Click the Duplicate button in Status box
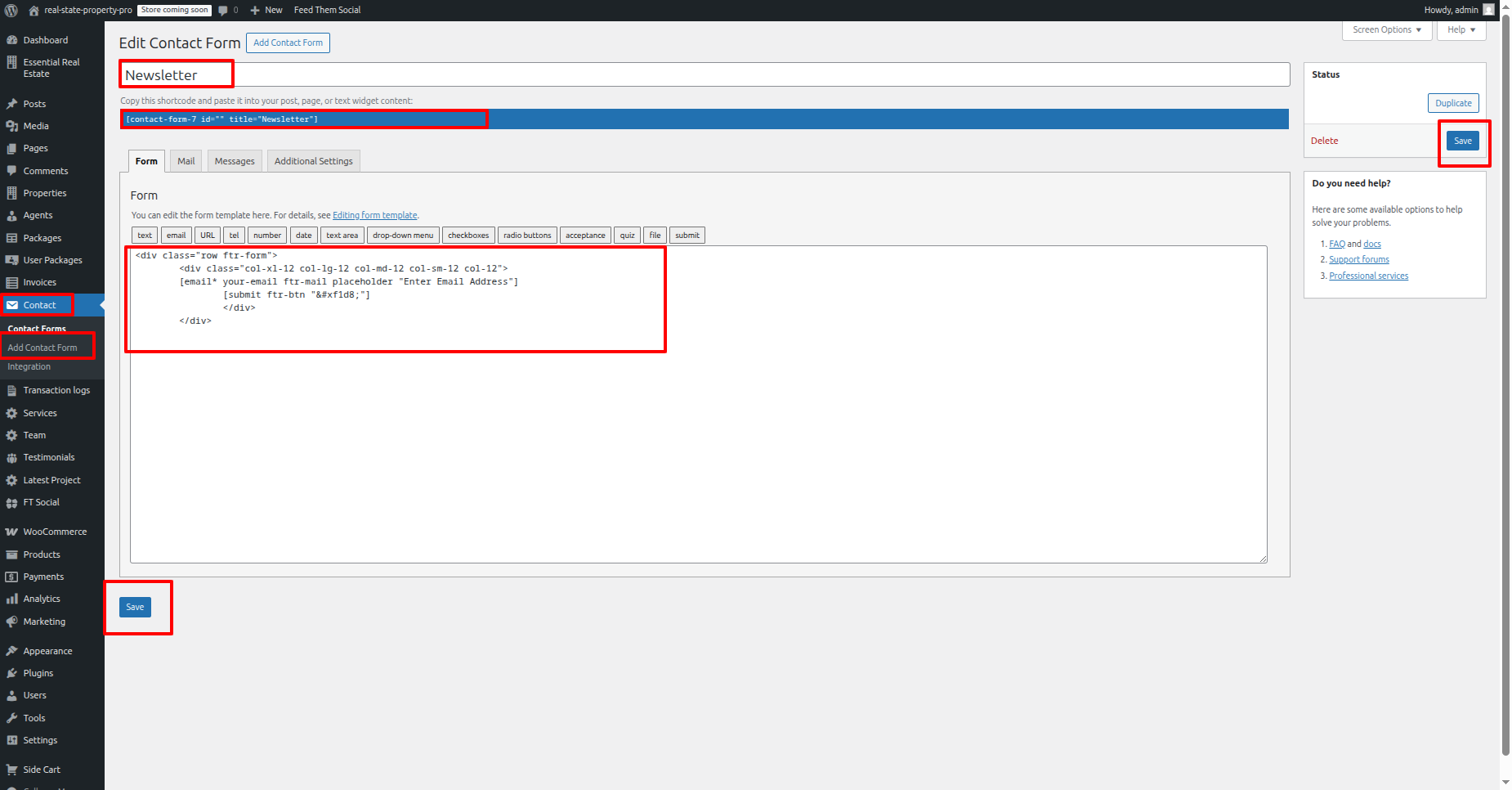1512x790 pixels. coord(1453,103)
